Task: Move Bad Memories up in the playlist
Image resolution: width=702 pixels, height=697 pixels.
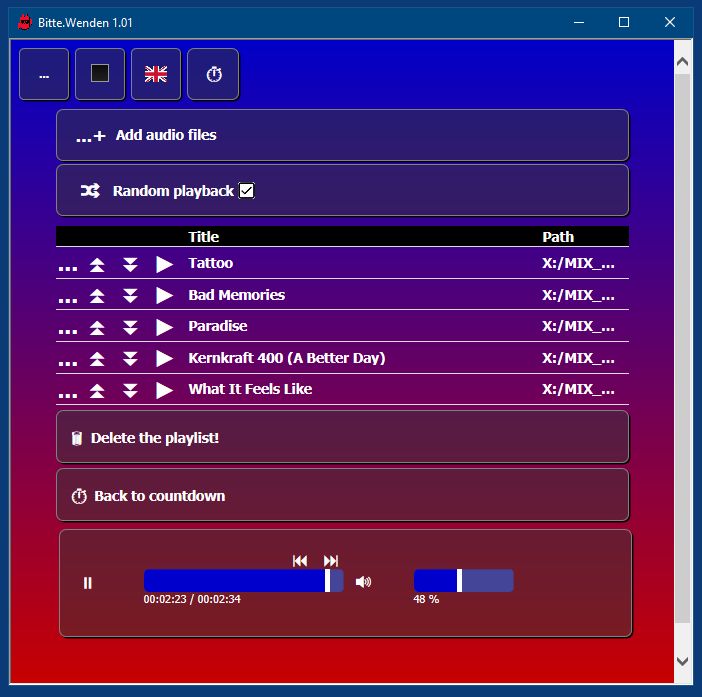Action: pos(97,296)
